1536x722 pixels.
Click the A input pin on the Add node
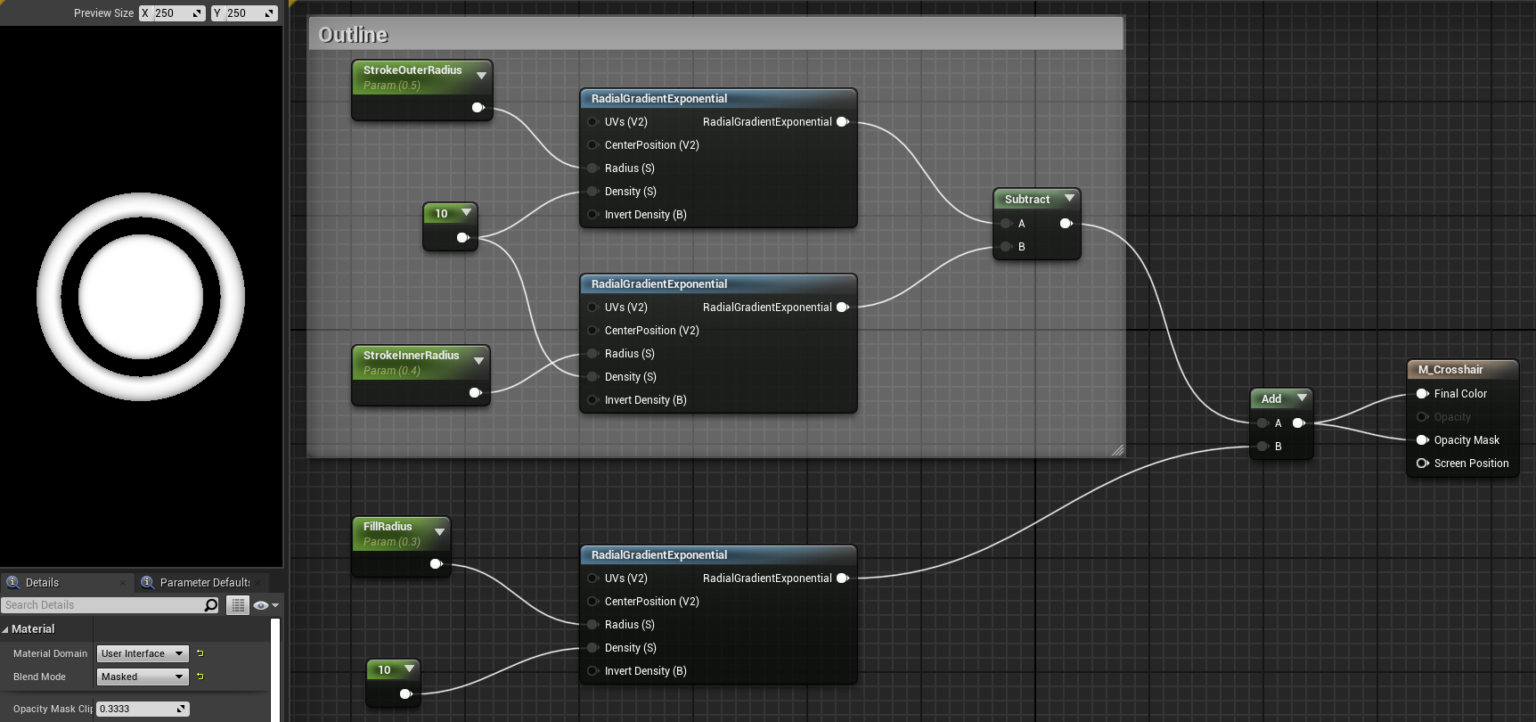click(x=1262, y=423)
